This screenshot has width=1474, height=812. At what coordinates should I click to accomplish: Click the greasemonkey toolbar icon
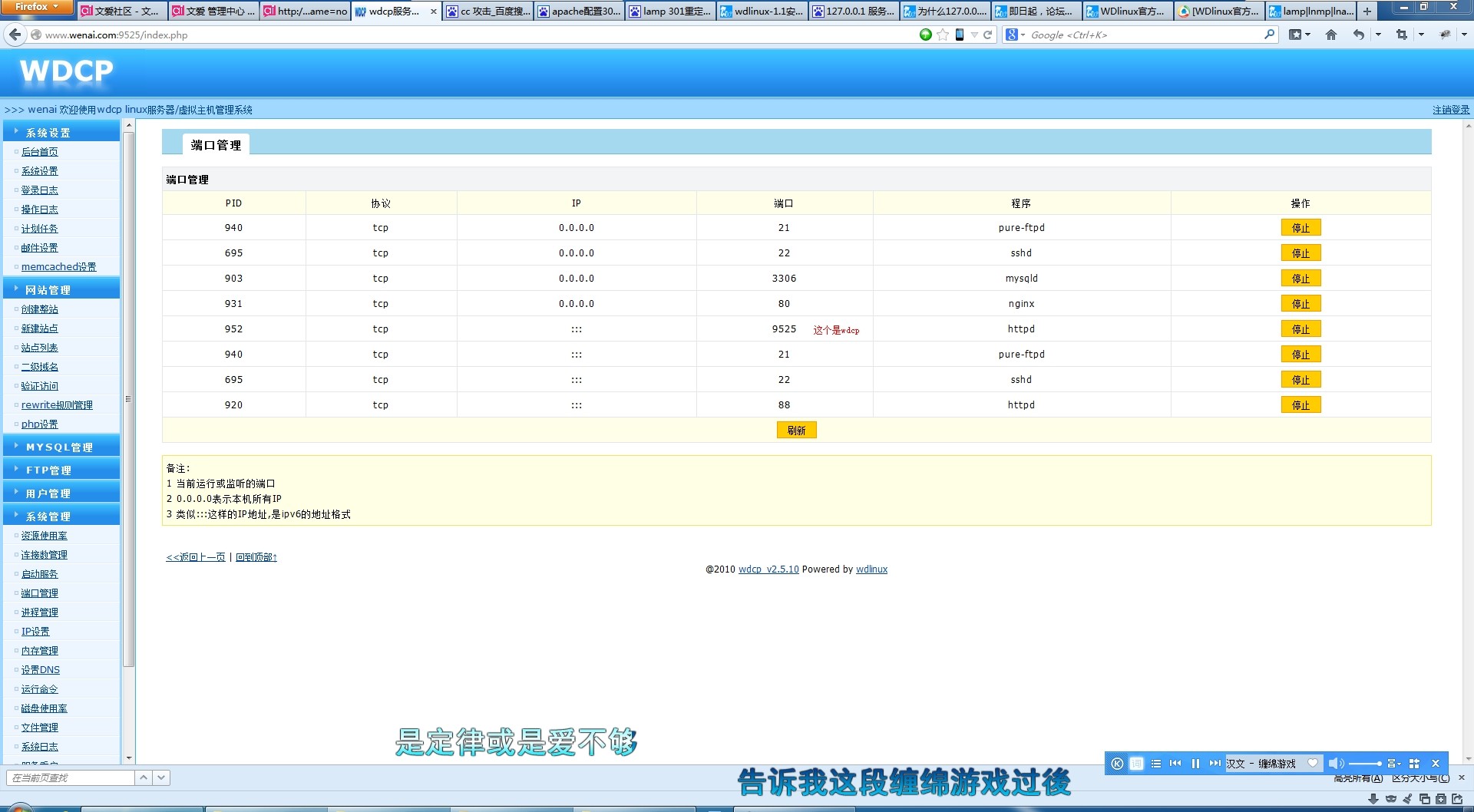(x=1445, y=35)
